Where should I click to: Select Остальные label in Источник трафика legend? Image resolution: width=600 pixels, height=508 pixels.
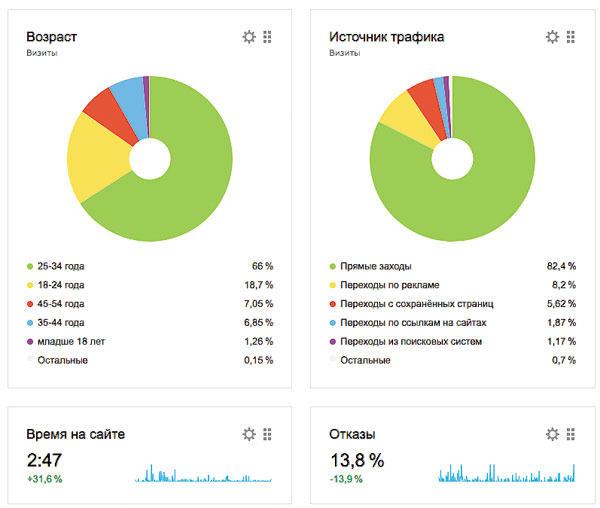pyautogui.click(x=365, y=360)
